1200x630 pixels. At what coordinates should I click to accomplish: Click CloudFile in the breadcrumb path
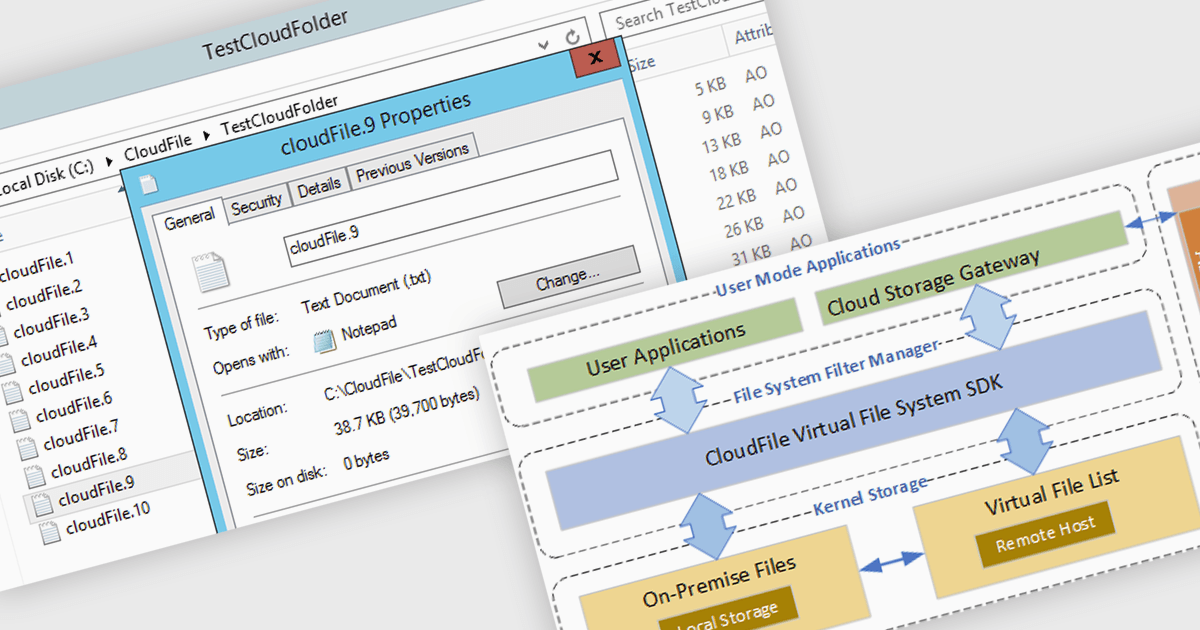tap(157, 147)
